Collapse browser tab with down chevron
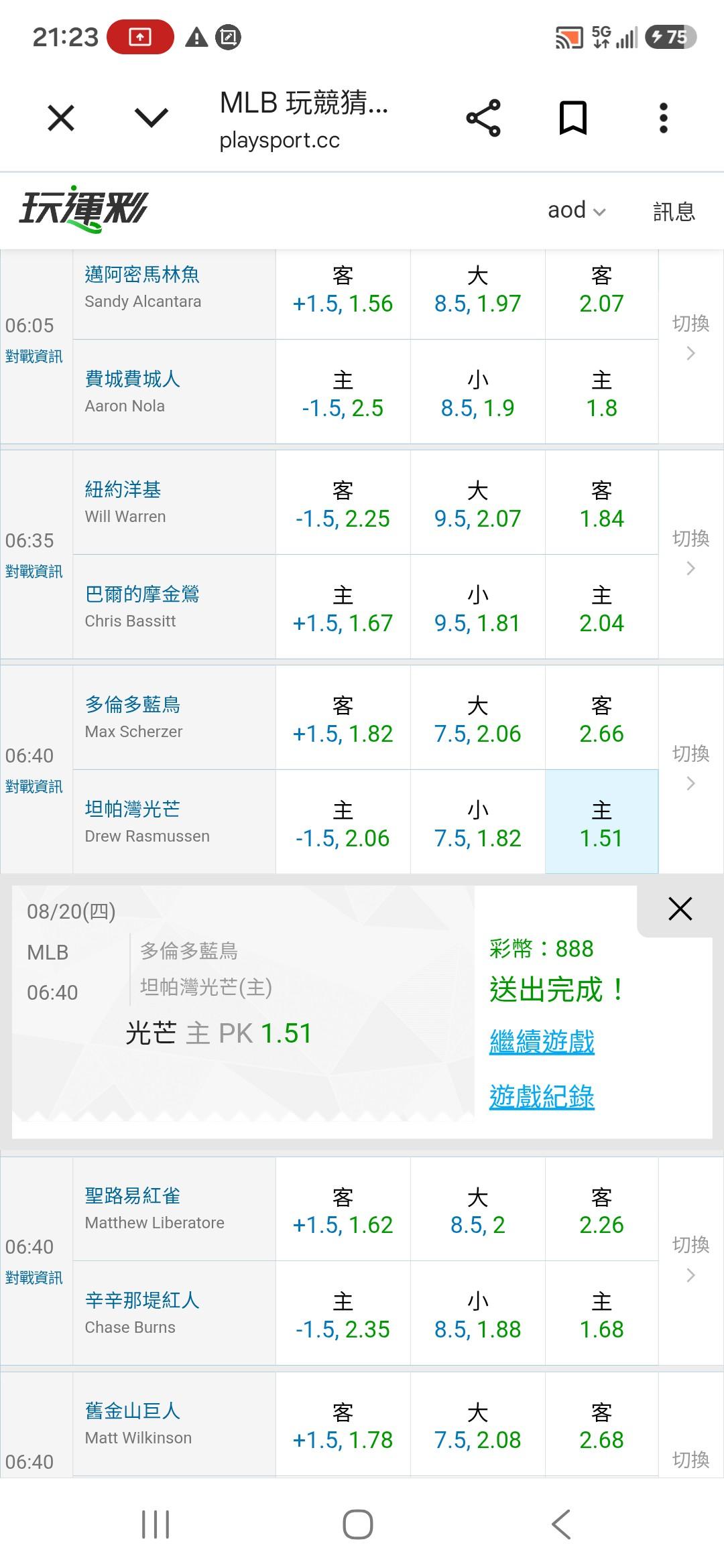Viewport: 724px width, 1568px height. [x=152, y=119]
